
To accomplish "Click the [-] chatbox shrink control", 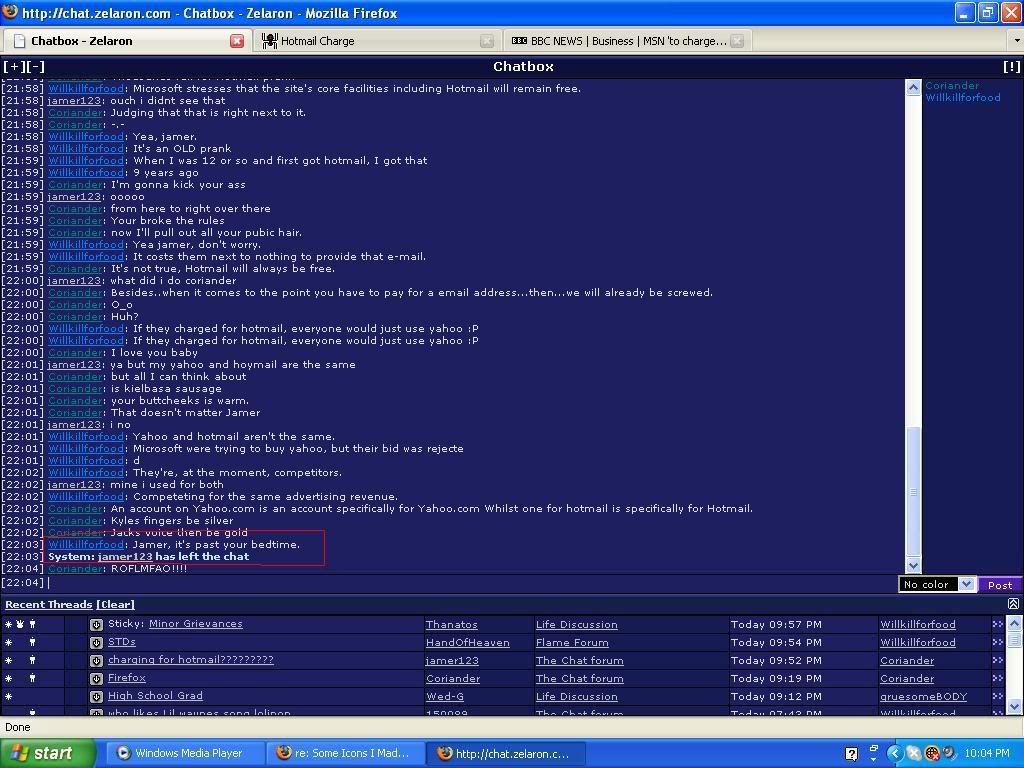I will point(35,67).
